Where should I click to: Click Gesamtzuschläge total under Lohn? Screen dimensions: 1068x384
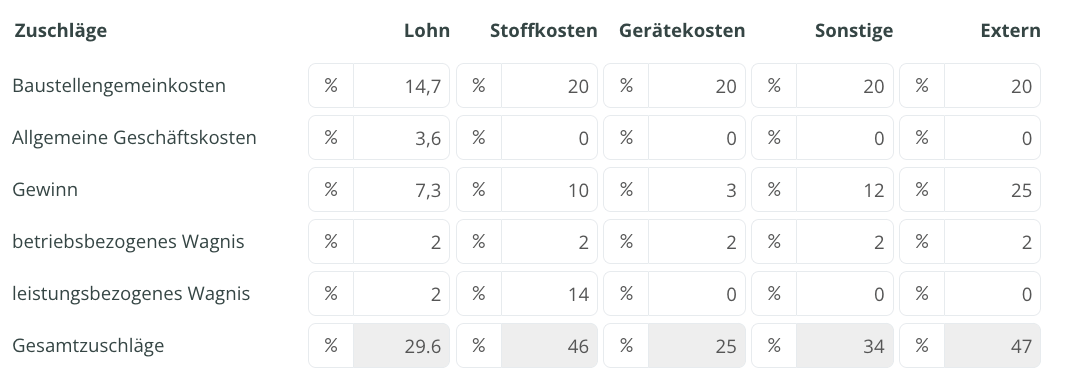pyautogui.click(x=401, y=346)
